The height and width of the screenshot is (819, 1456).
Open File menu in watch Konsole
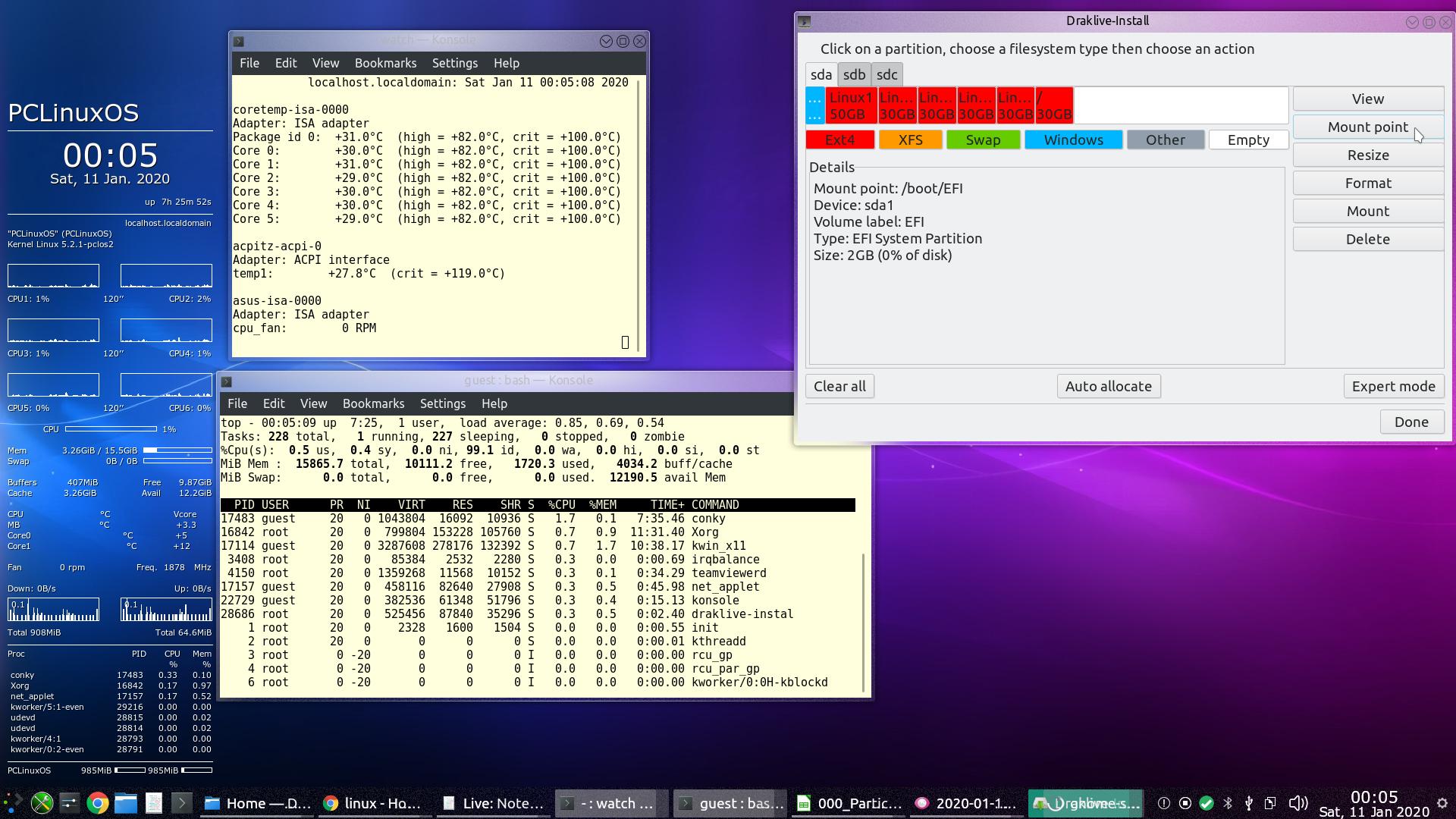pyautogui.click(x=249, y=63)
